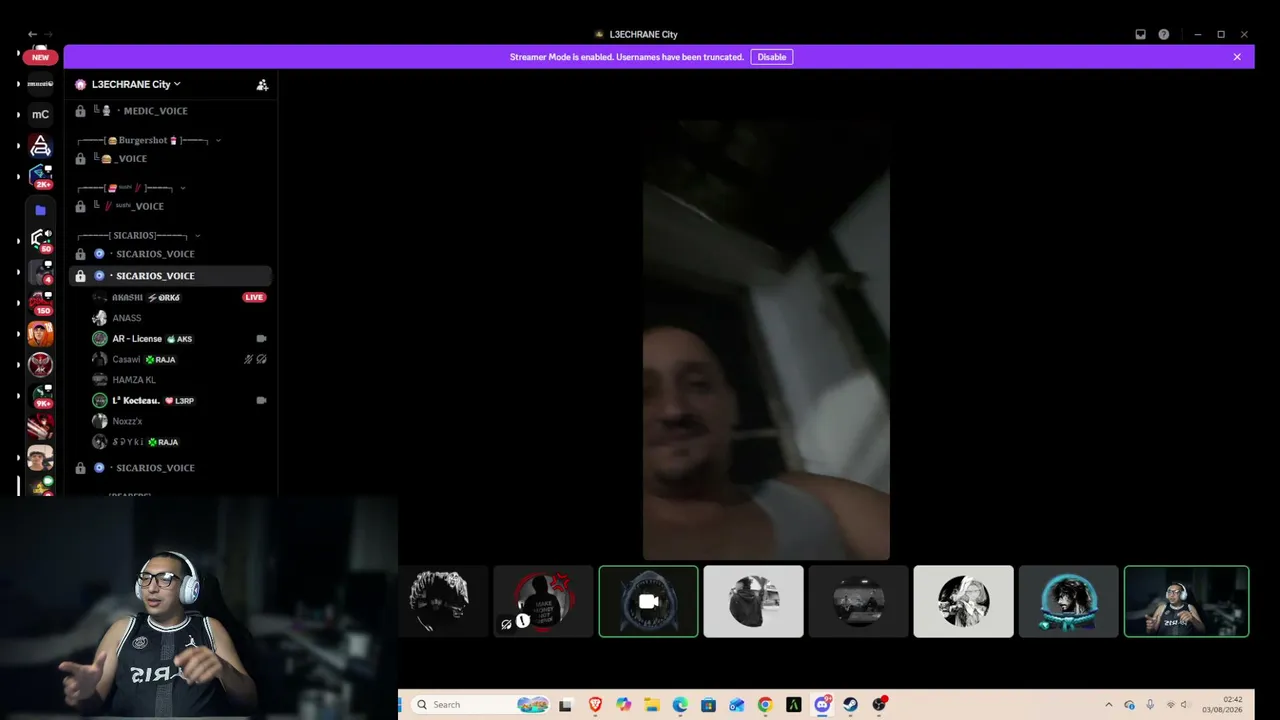Join the SICARIOS_VOICE channel below the user list
Viewport: 1280px width, 720px height.
point(170,468)
